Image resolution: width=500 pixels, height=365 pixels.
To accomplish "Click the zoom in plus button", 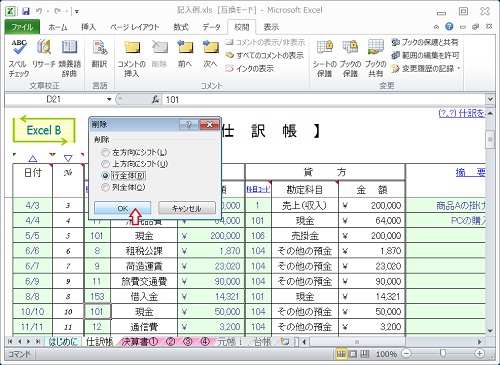I will (479, 354).
